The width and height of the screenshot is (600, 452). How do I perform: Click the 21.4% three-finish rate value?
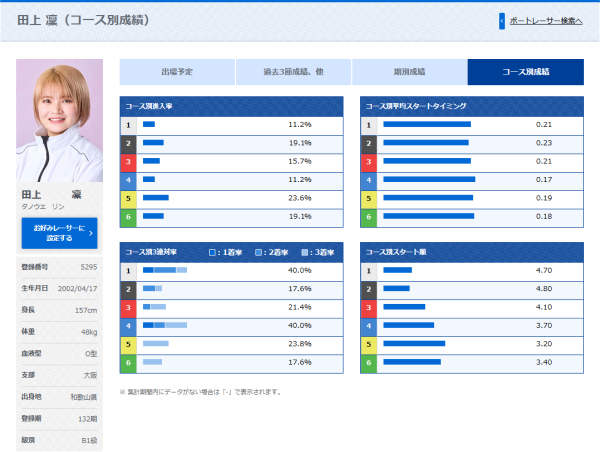tap(300, 307)
